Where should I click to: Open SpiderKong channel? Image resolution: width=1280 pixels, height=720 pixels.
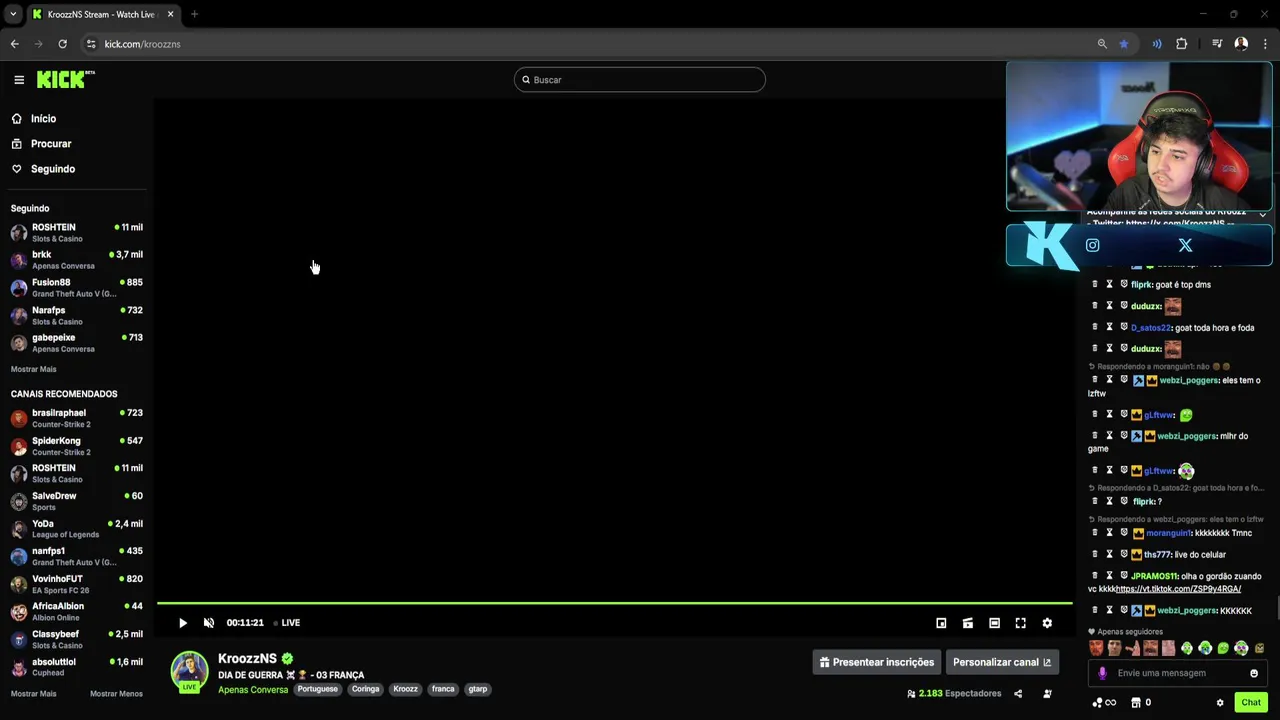[x=76, y=446]
